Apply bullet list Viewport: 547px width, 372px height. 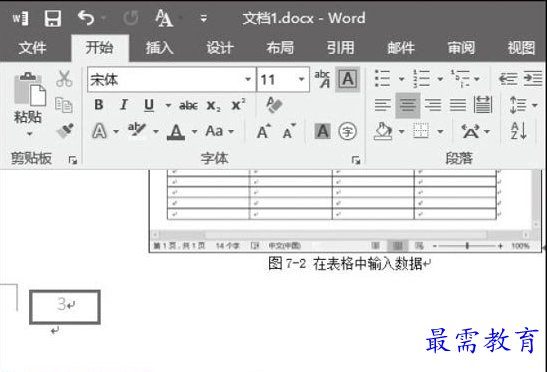click(x=382, y=79)
